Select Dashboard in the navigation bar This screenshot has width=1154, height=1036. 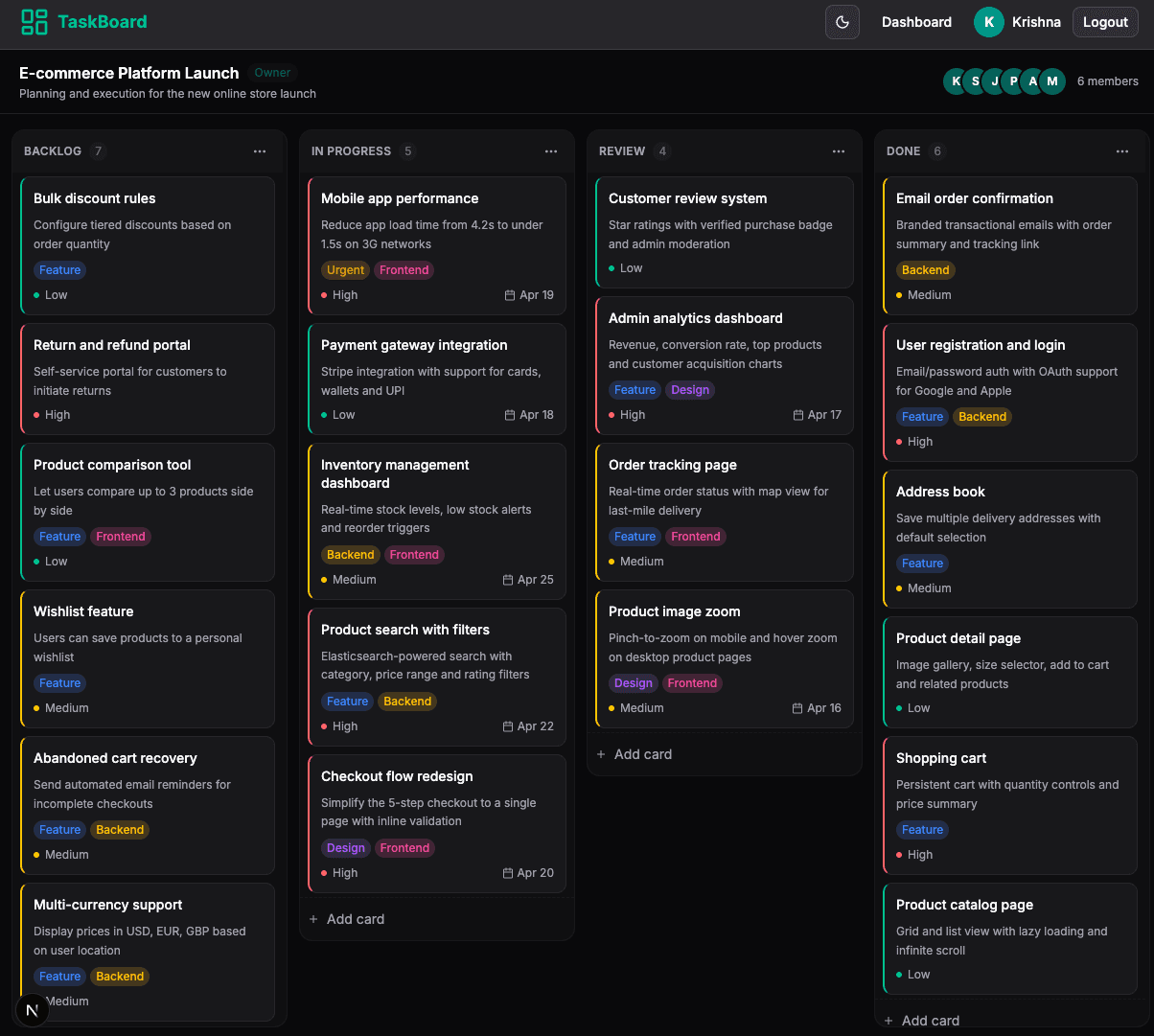(916, 21)
